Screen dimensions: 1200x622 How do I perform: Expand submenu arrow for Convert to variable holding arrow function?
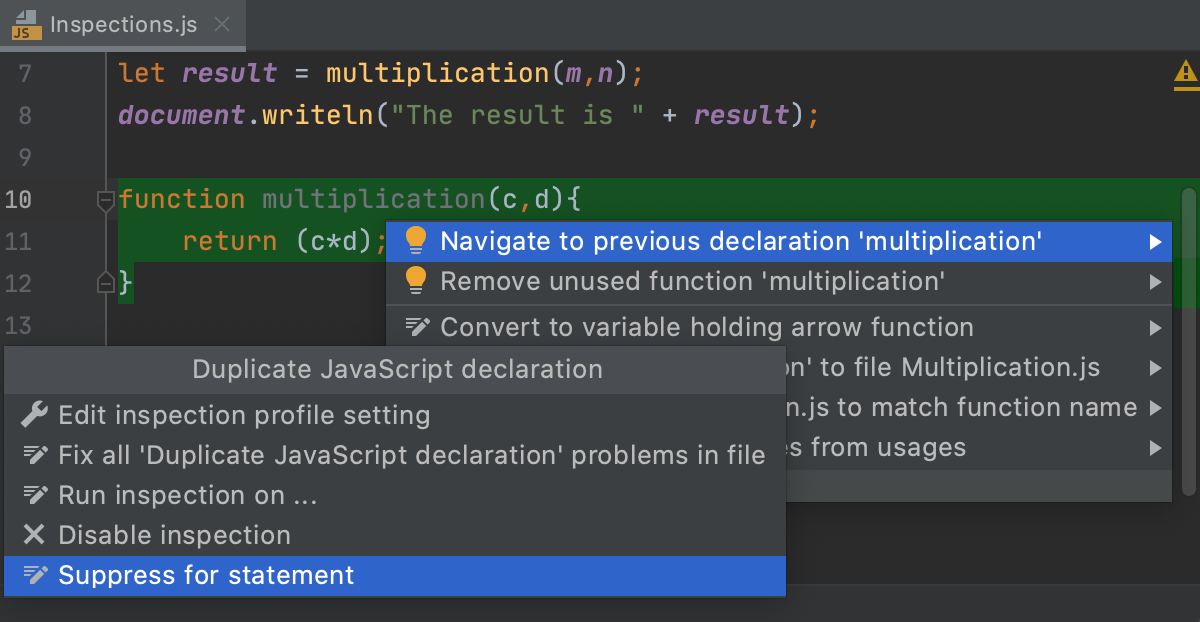[x=1155, y=327]
